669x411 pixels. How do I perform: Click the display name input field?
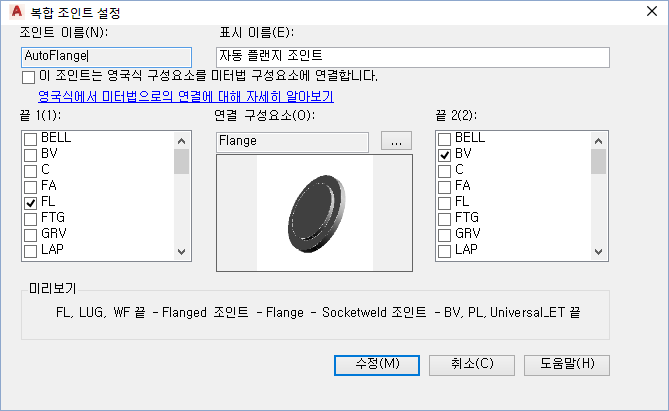pyautogui.click(x=412, y=57)
